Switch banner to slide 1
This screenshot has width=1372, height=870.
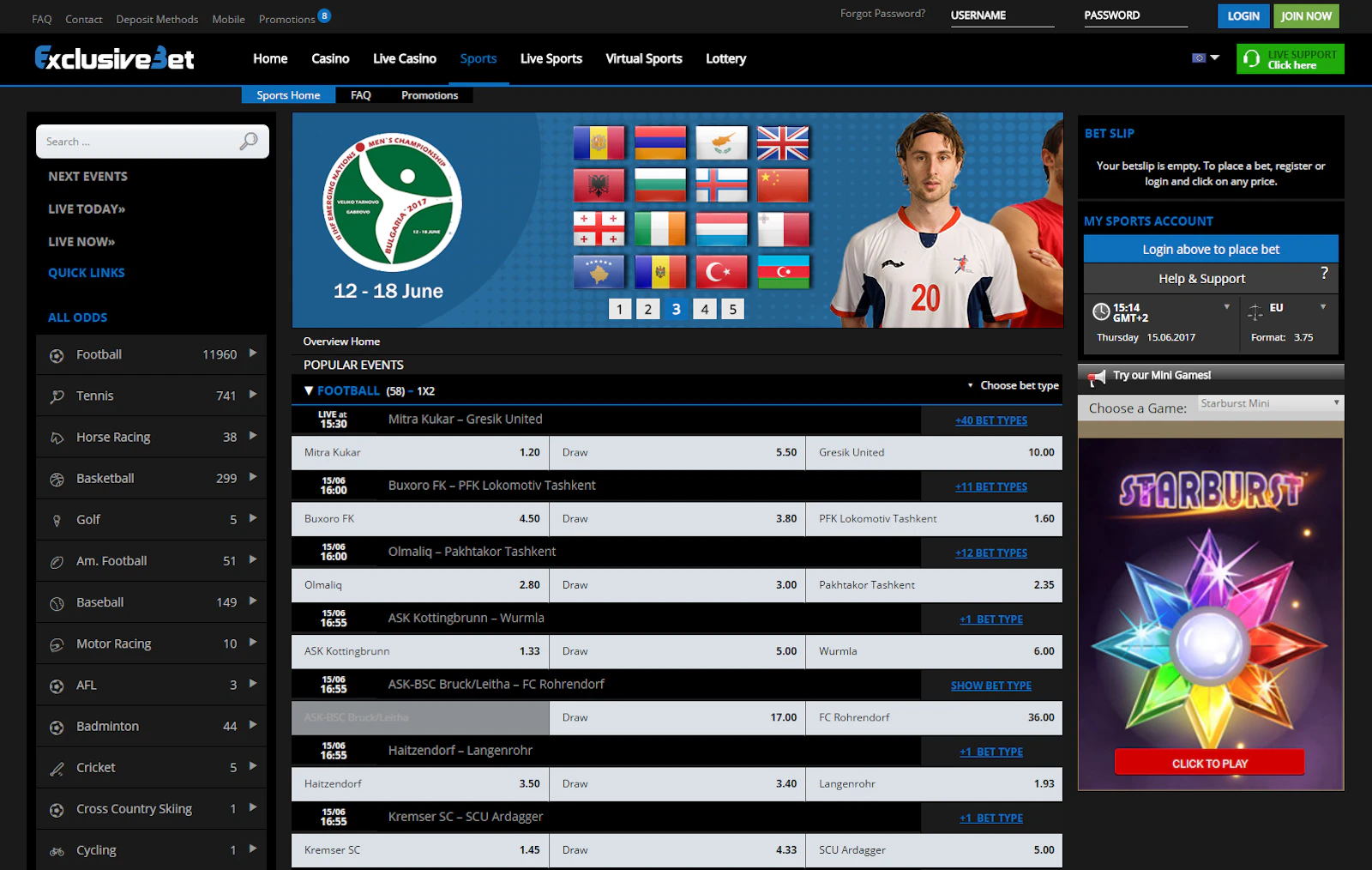tap(619, 309)
